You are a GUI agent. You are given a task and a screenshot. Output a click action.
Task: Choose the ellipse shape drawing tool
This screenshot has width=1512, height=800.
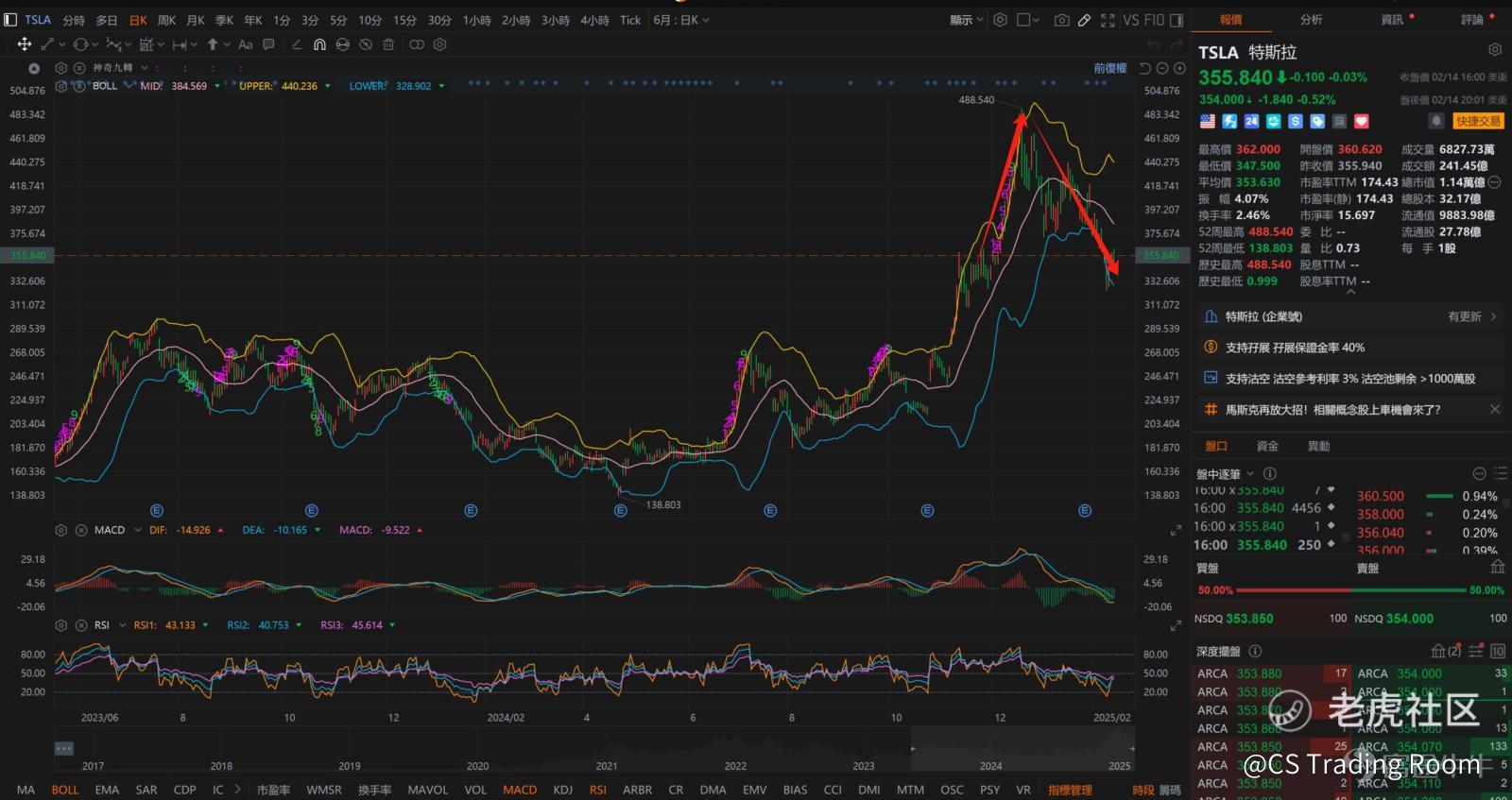[80, 44]
